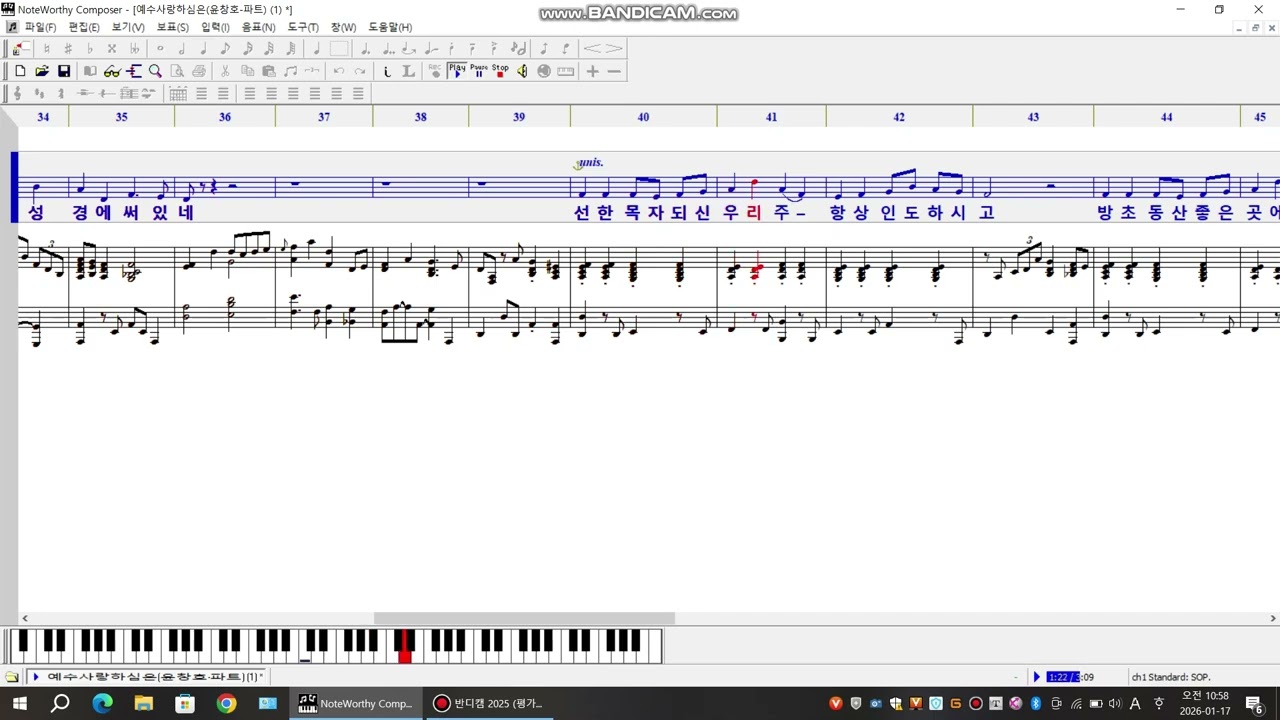Zoom in with the plus icon
Image resolution: width=1280 pixels, height=720 pixels.
593,71
